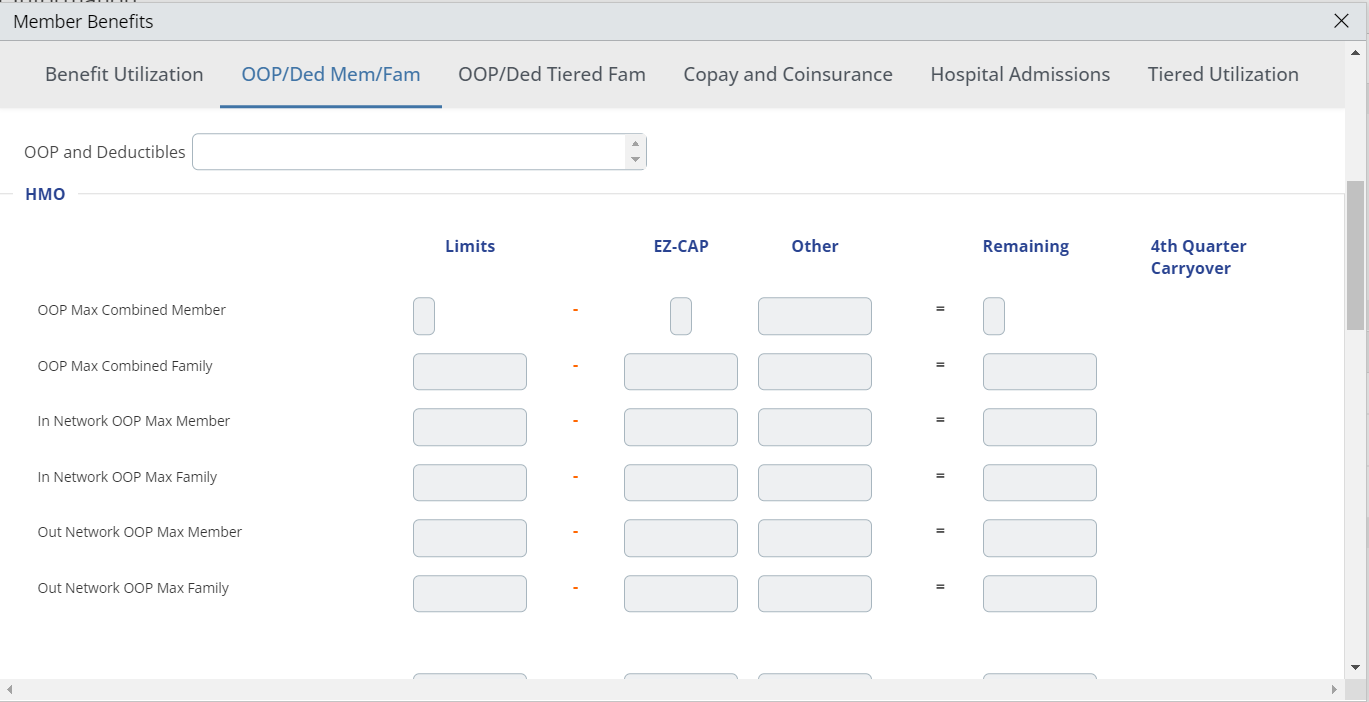Click the OOP Max Combined Member Limits box
The height and width of the screenshot is (702, 1369).
424,316
